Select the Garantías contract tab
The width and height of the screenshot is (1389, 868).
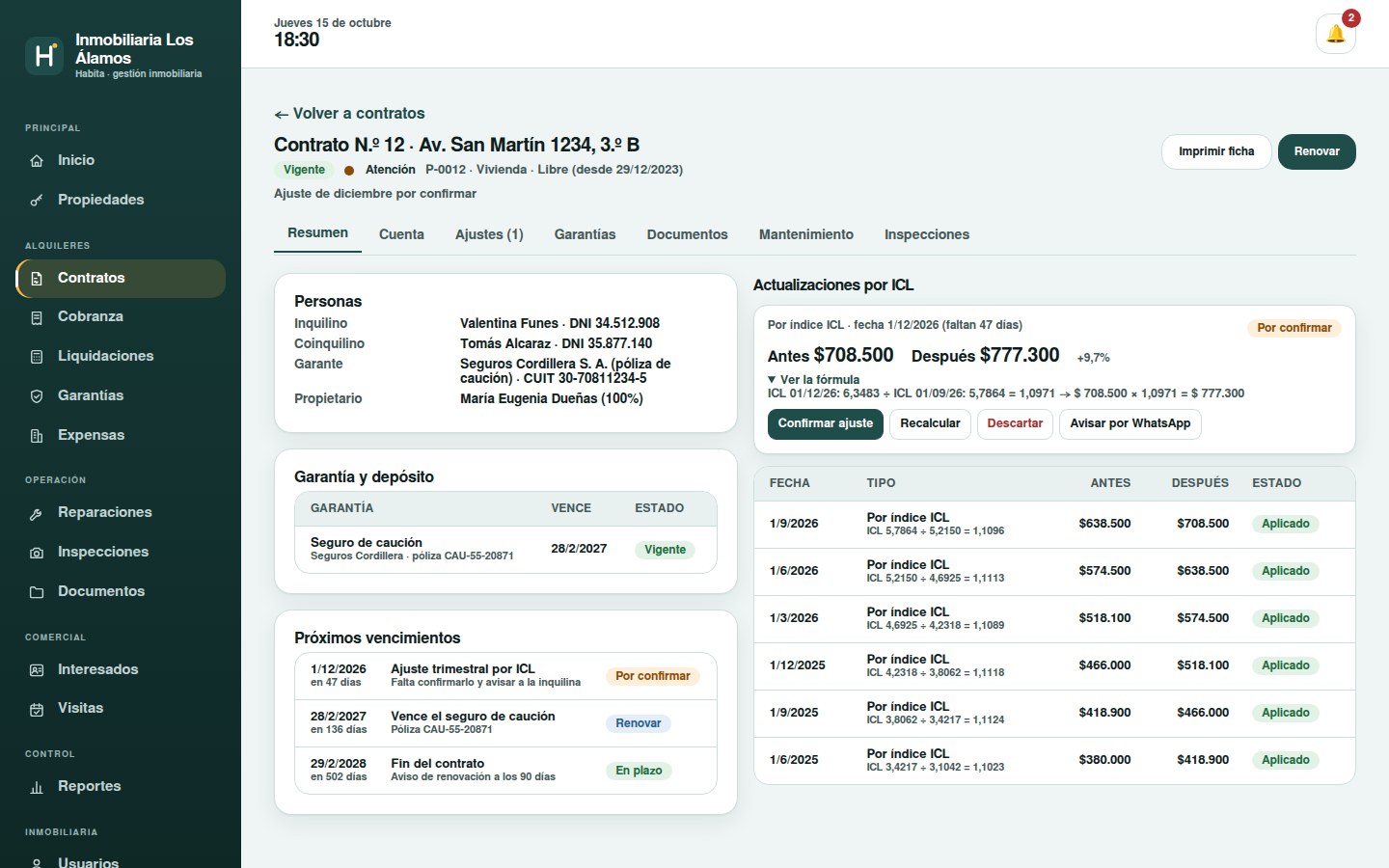[x=585, y=234]
